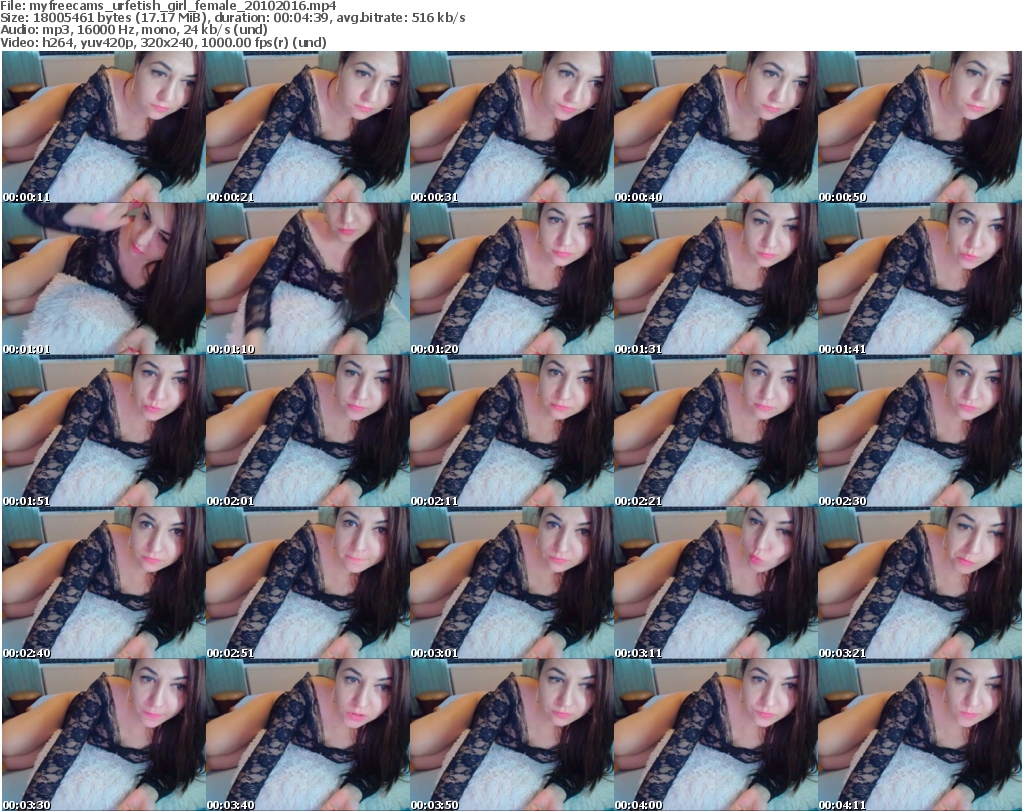Choose the frame at 00:01:31
The image size is (1024, 811).
click(716, 279)
